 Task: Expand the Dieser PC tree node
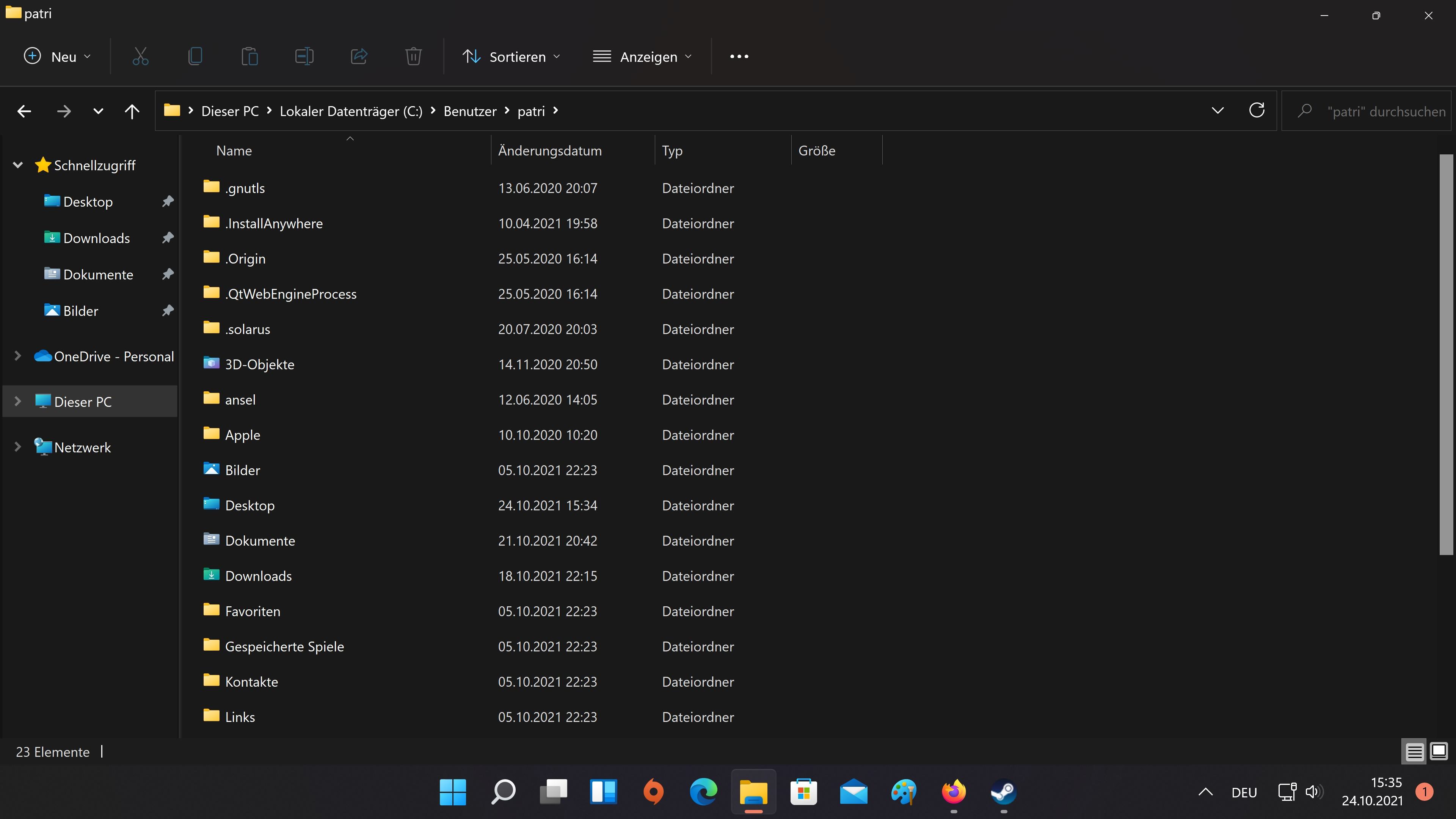[18, 401]
